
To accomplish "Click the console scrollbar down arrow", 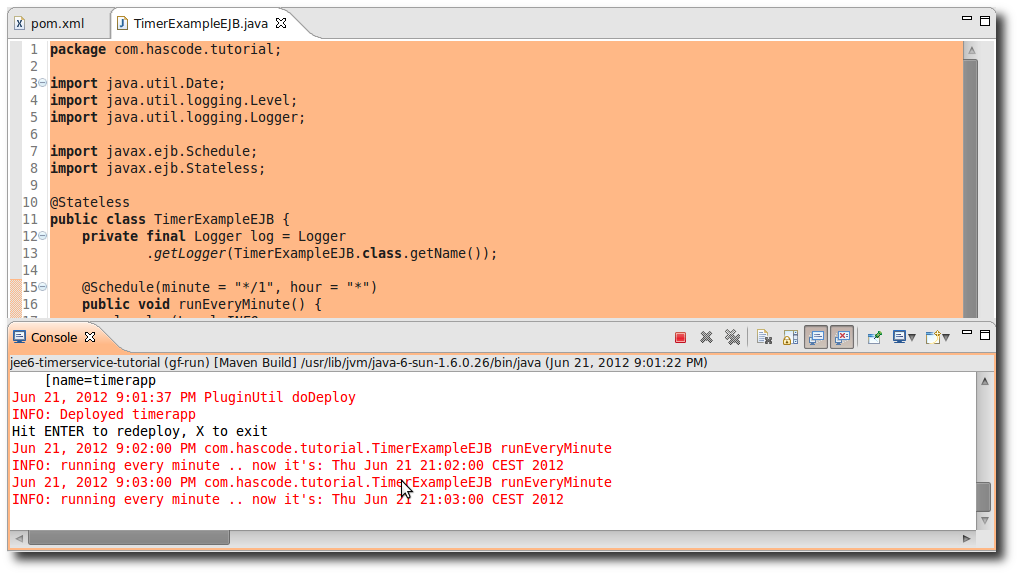I will coord(985,520).
